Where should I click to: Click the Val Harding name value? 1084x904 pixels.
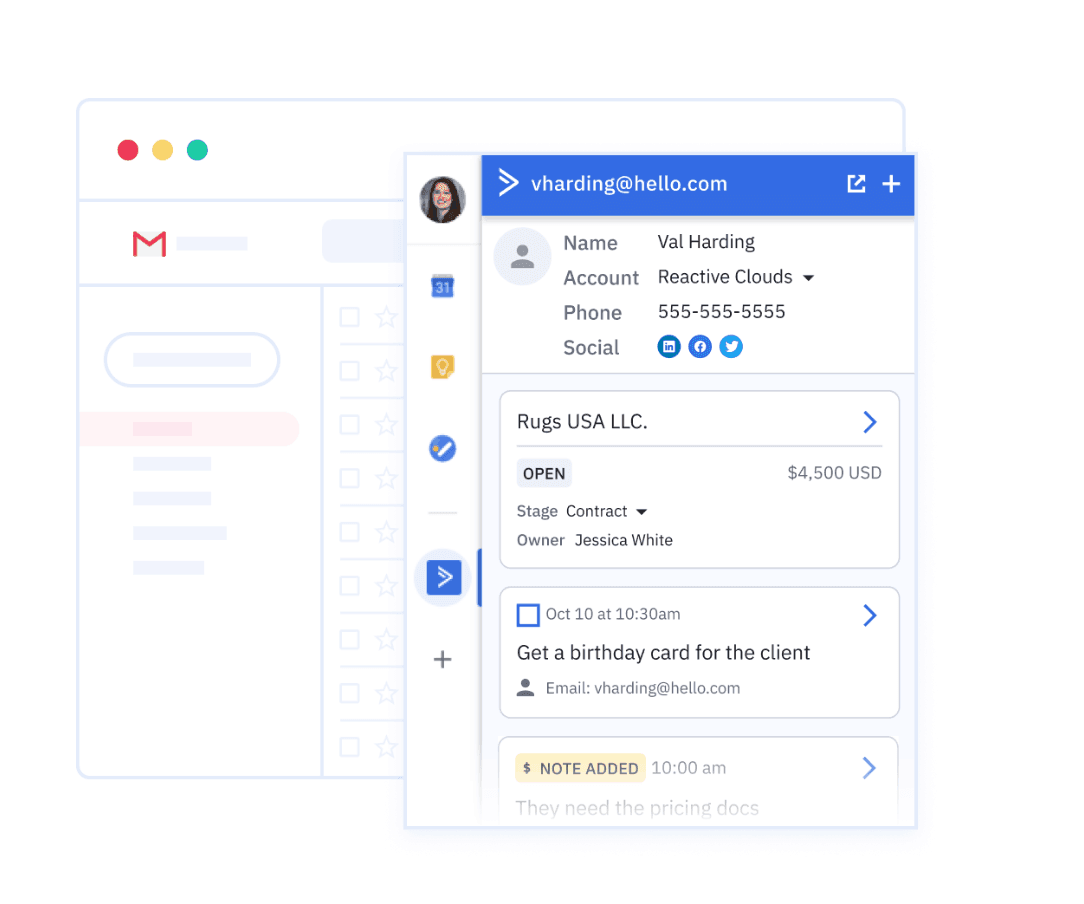pyautogui.click(x=706, y=242)
